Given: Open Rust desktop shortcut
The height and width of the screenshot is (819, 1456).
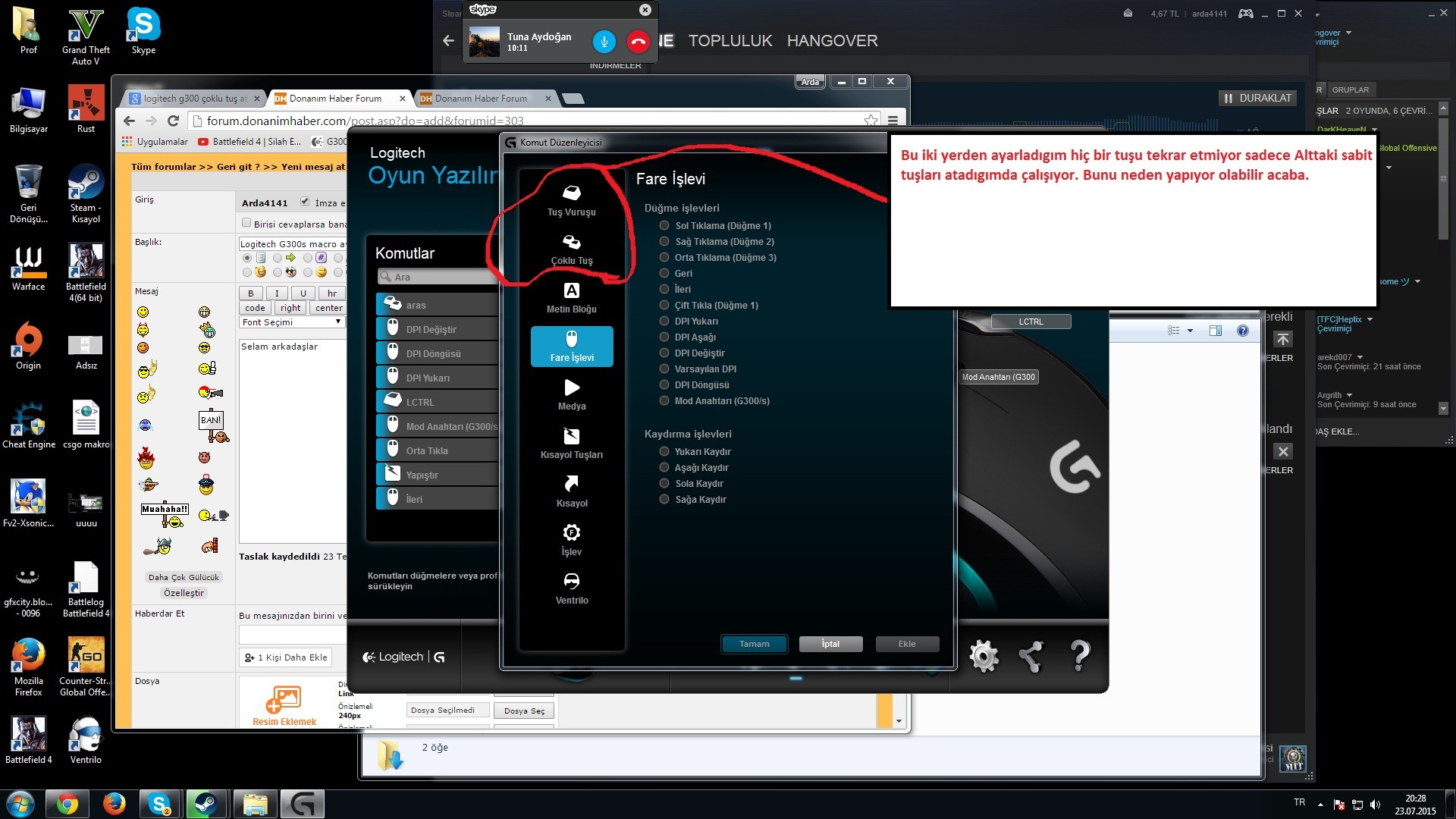Looking at the screenshot, I should 86,111.
